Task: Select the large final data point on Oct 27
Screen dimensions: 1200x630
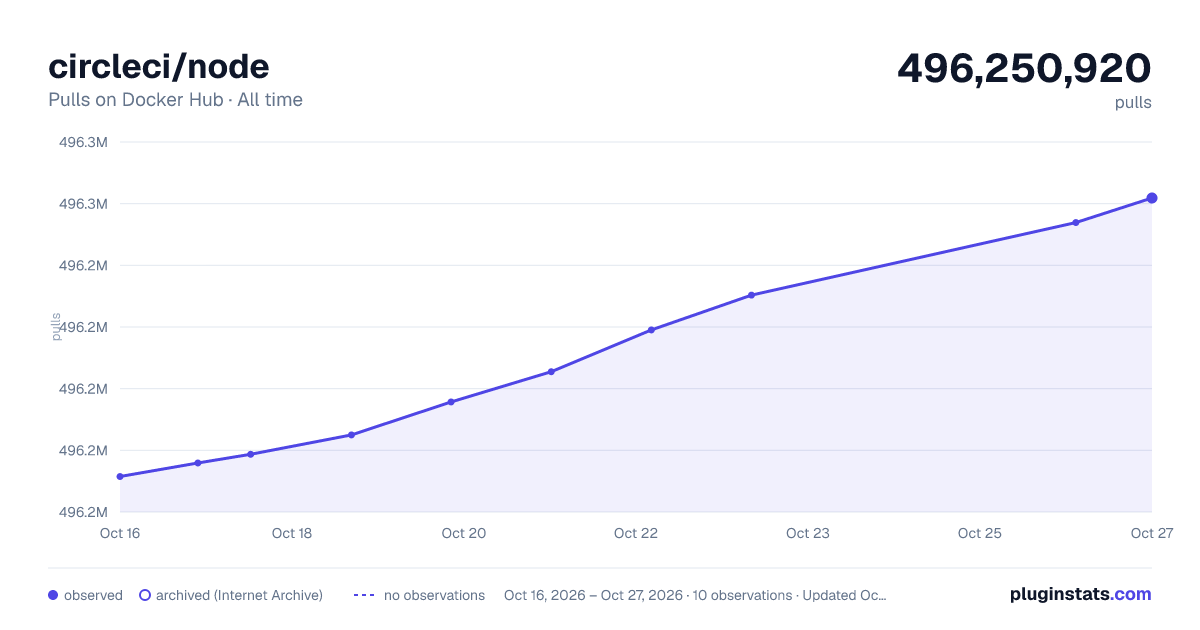Action: tap(1152, 198)
